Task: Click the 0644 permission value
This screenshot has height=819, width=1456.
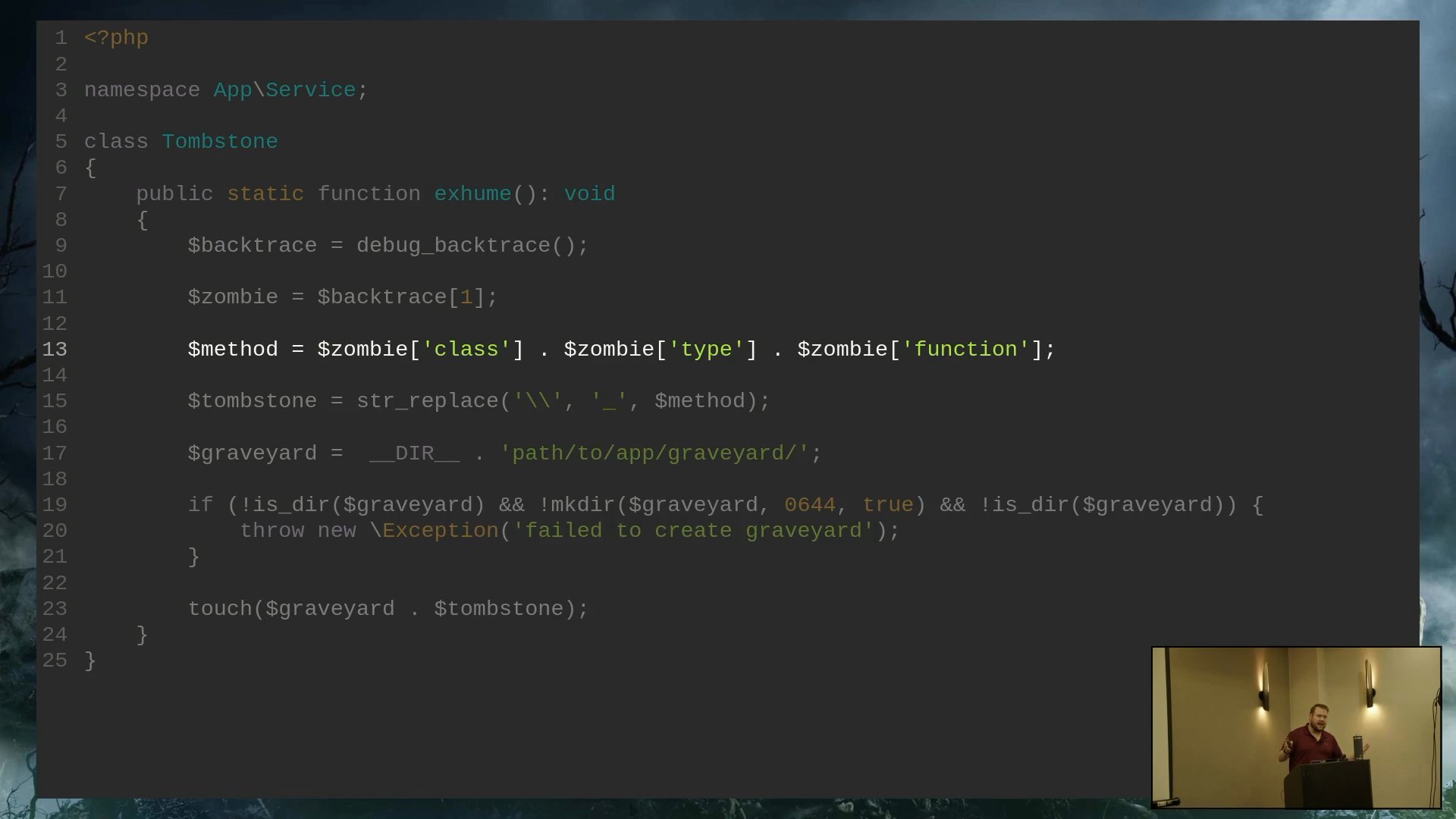Action: [809, 505]
